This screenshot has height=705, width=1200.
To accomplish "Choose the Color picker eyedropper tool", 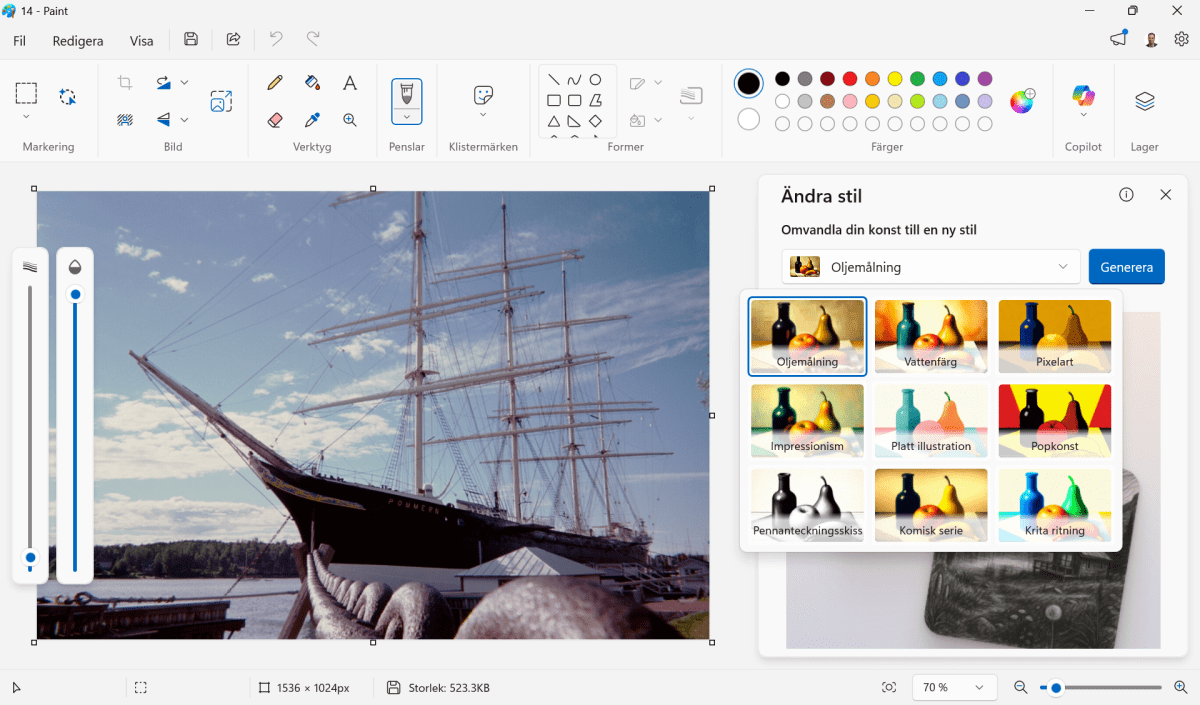I will pos(312,120).
